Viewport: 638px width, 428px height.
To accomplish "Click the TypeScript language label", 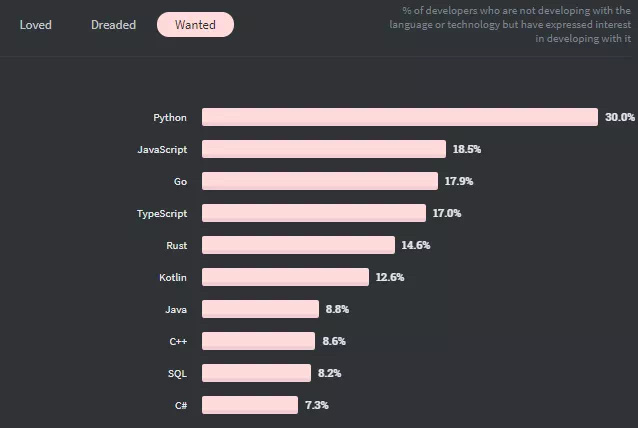I will point(162,213).
